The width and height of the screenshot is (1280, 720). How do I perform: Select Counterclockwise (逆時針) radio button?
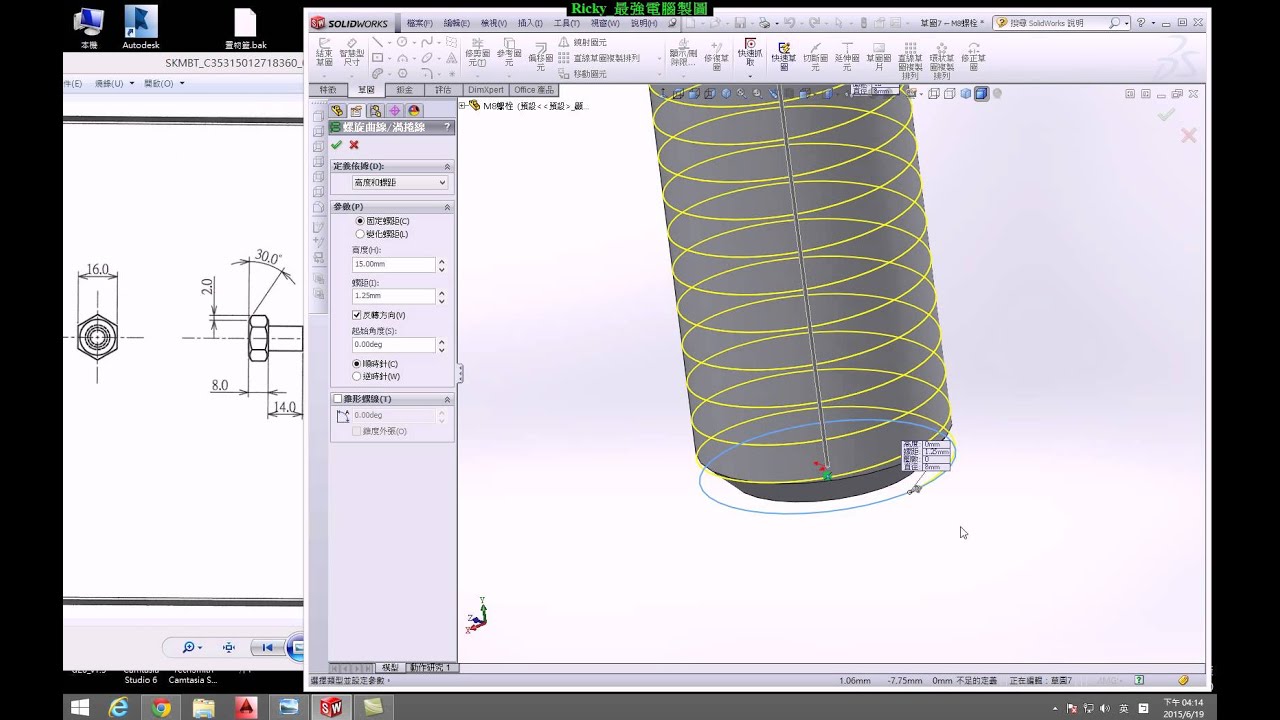coord(357,377)
